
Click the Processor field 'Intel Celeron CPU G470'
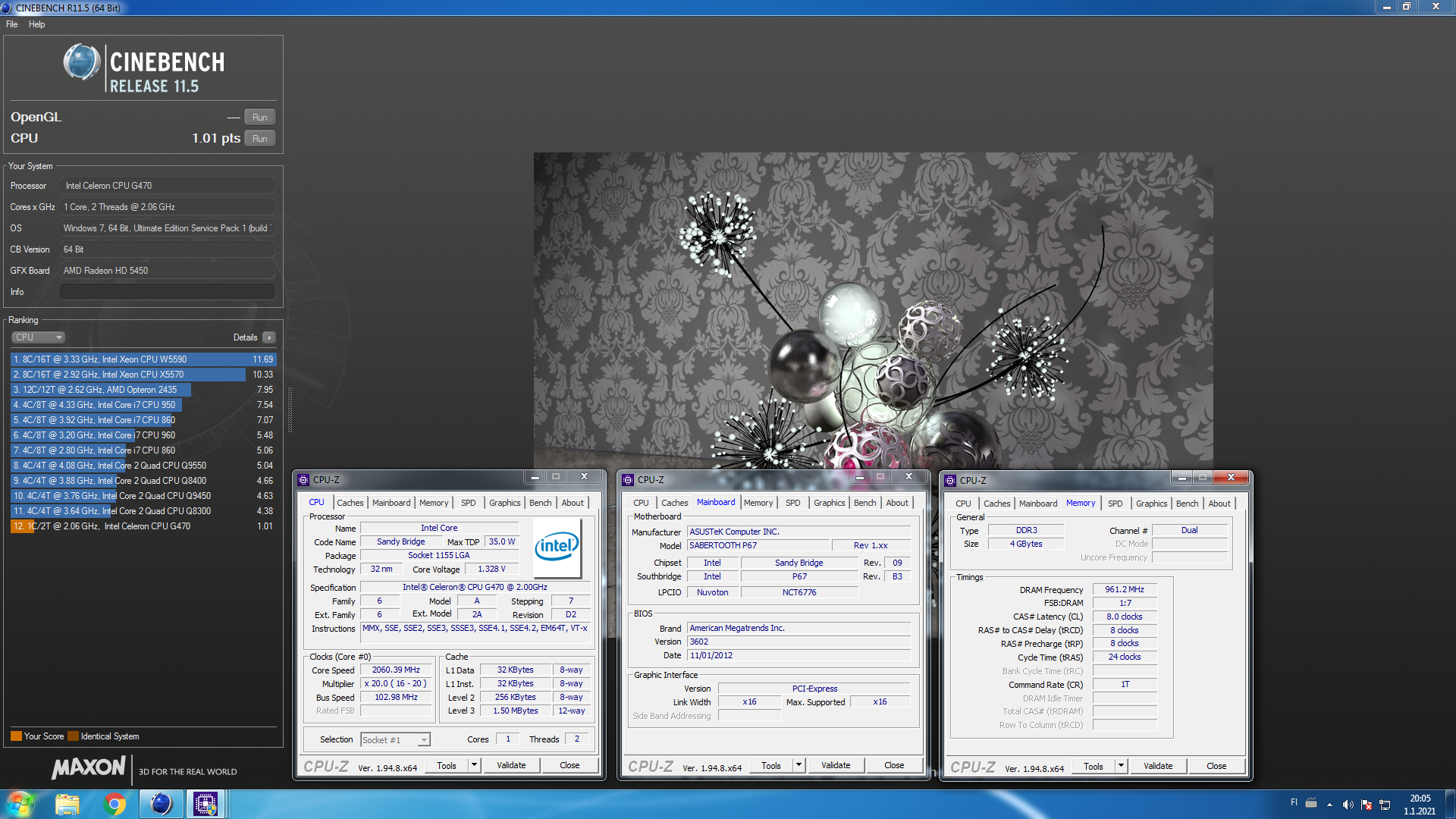coord(168,186)
